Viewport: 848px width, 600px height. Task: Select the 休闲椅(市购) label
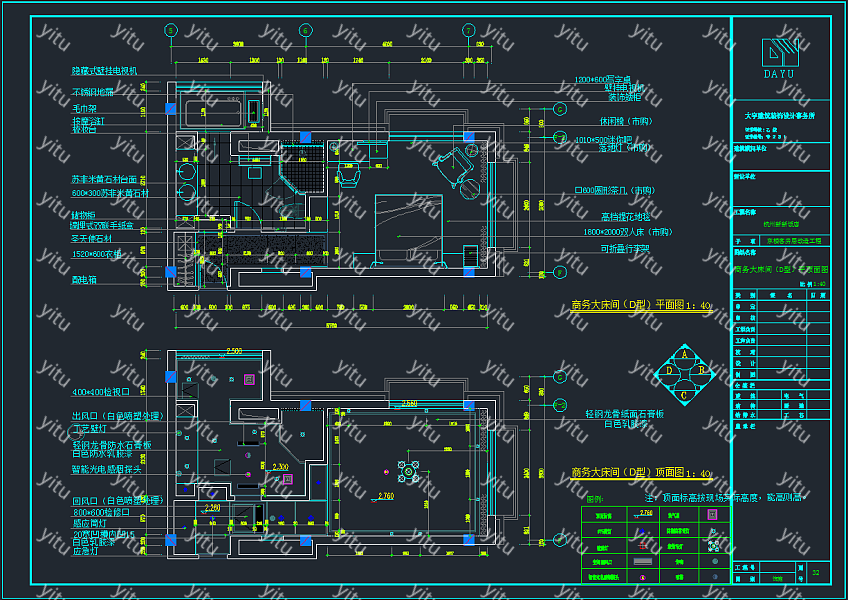[x=626, y=121]
